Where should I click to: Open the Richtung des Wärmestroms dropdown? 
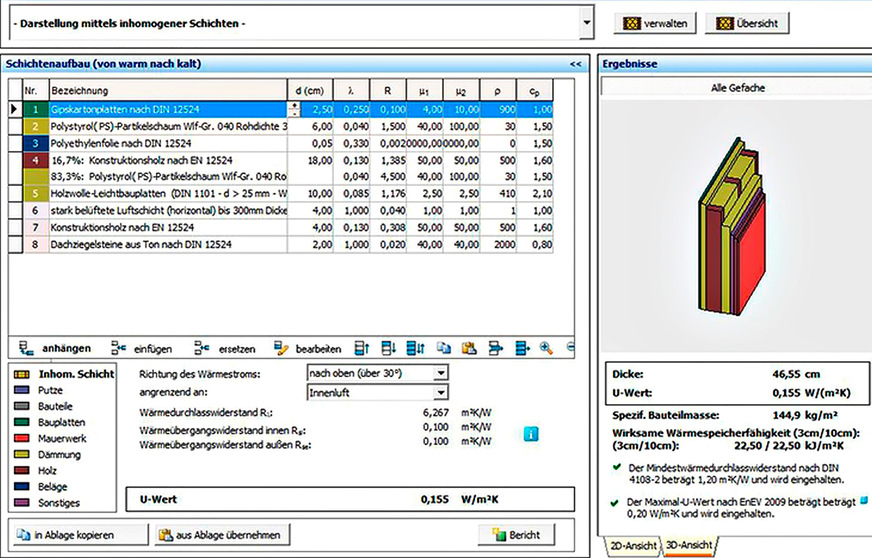[x=441, y=373]
